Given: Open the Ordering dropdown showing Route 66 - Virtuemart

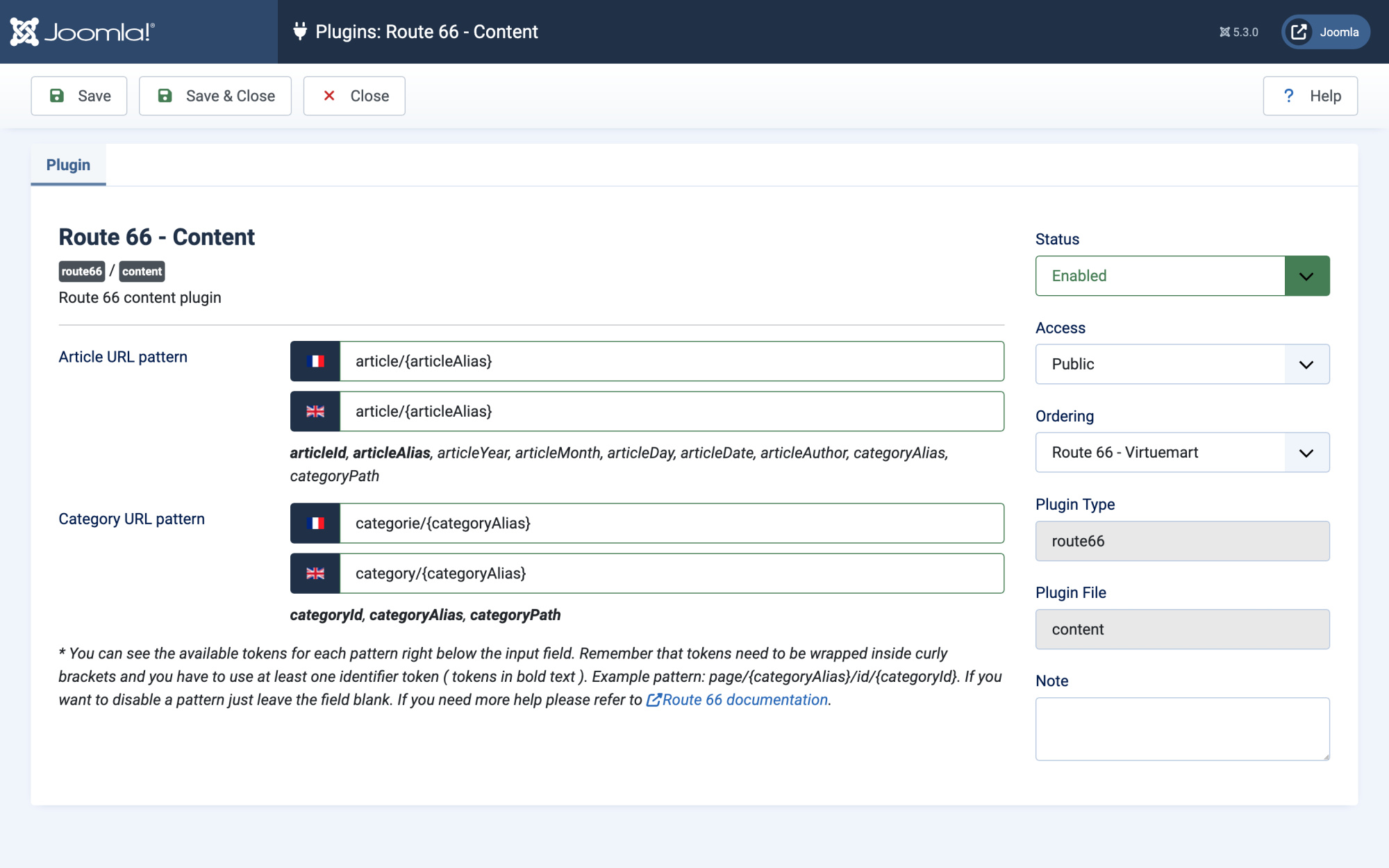Looking at the screenshot, I should point(1182,452).
